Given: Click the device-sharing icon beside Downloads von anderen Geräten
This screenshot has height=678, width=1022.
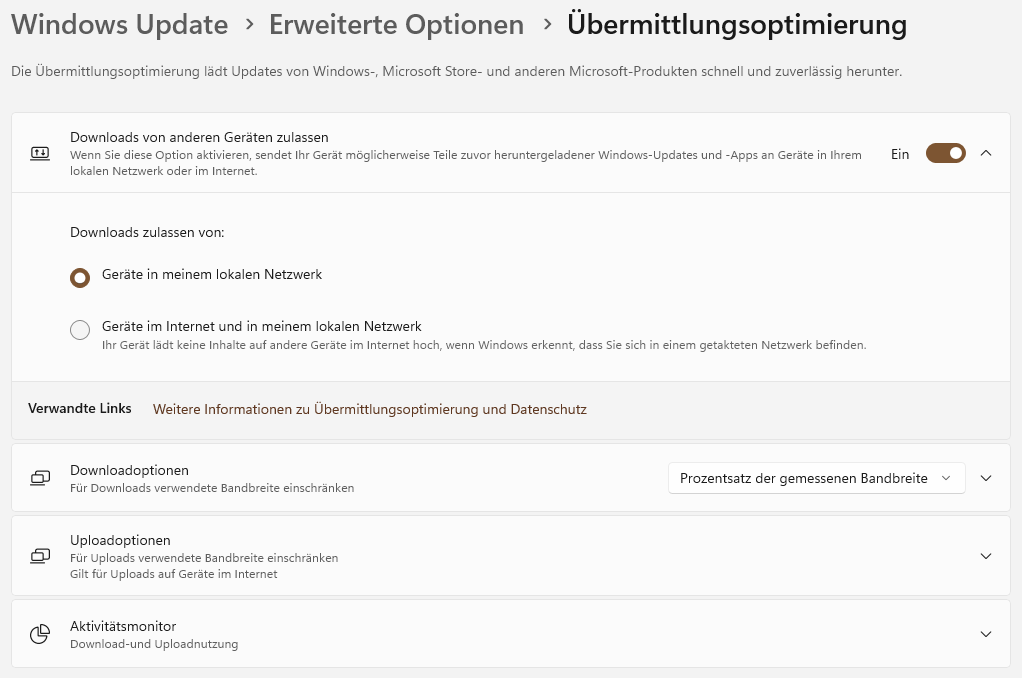Looking at the screenshot, I should pyautogui.click(x=40, y=154).
